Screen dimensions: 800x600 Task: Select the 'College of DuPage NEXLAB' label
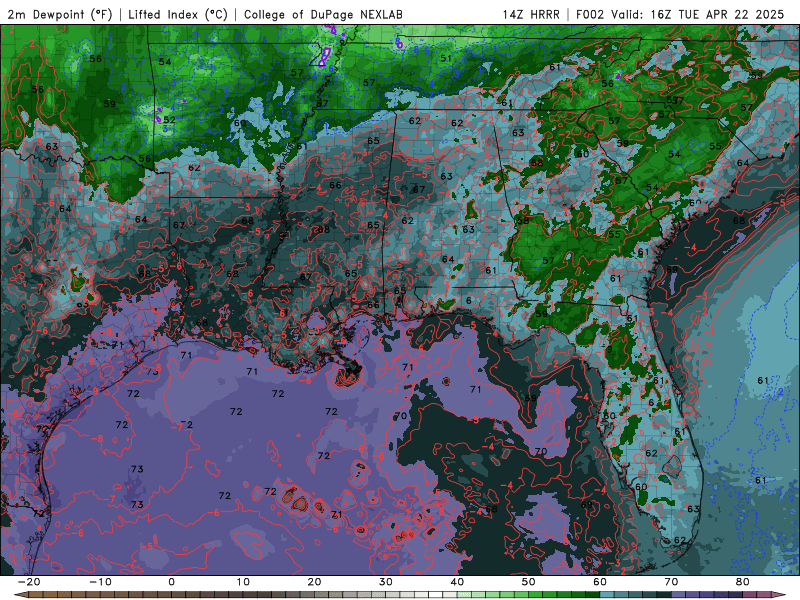[323, 15]
